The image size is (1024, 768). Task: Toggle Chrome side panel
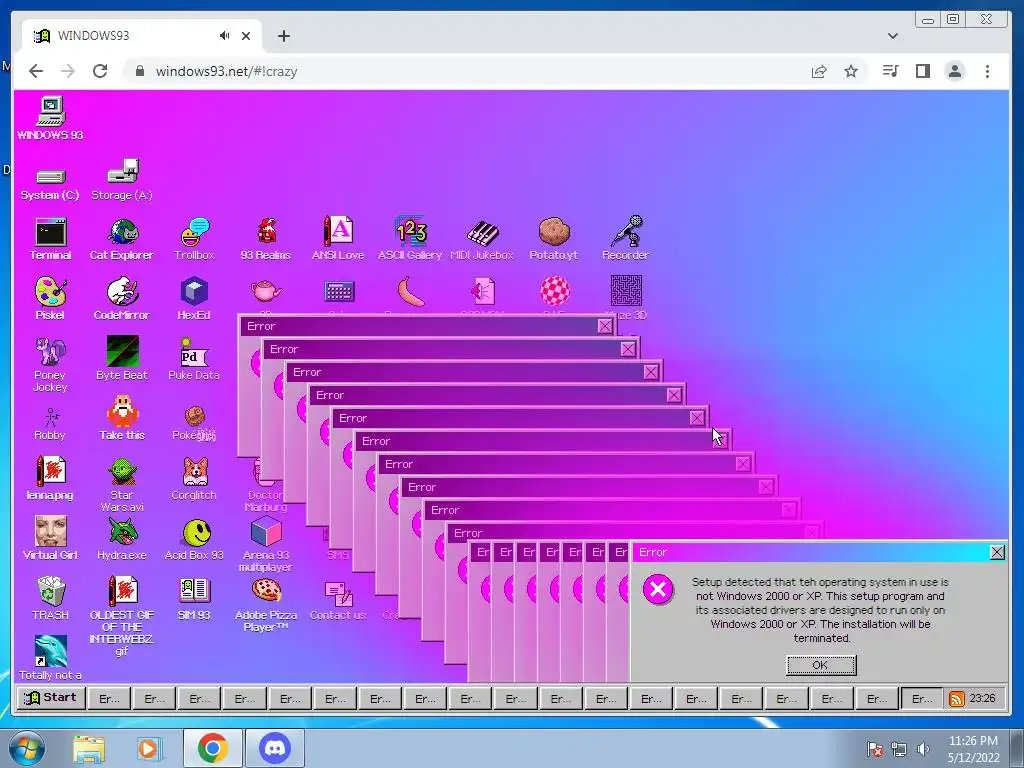pyautogui.click(x=922, y=71)
